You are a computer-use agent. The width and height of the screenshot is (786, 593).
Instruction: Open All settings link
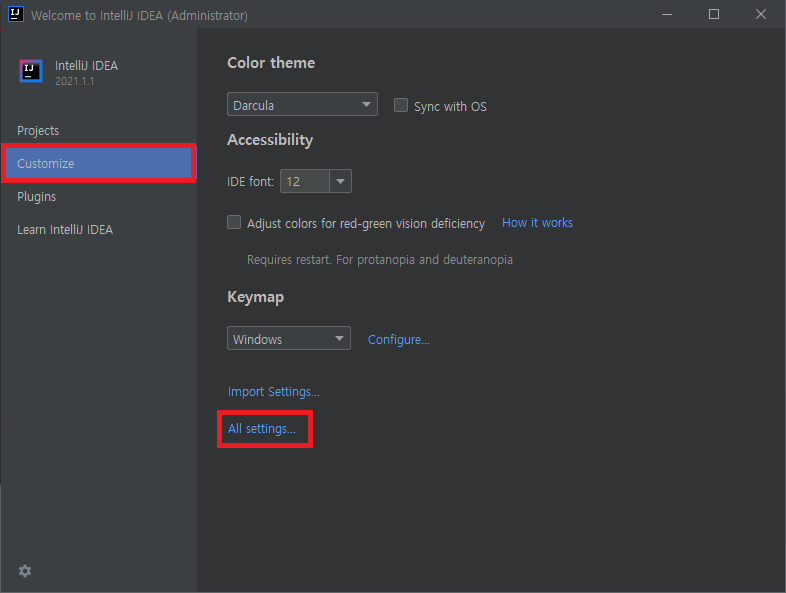[262, 429]
